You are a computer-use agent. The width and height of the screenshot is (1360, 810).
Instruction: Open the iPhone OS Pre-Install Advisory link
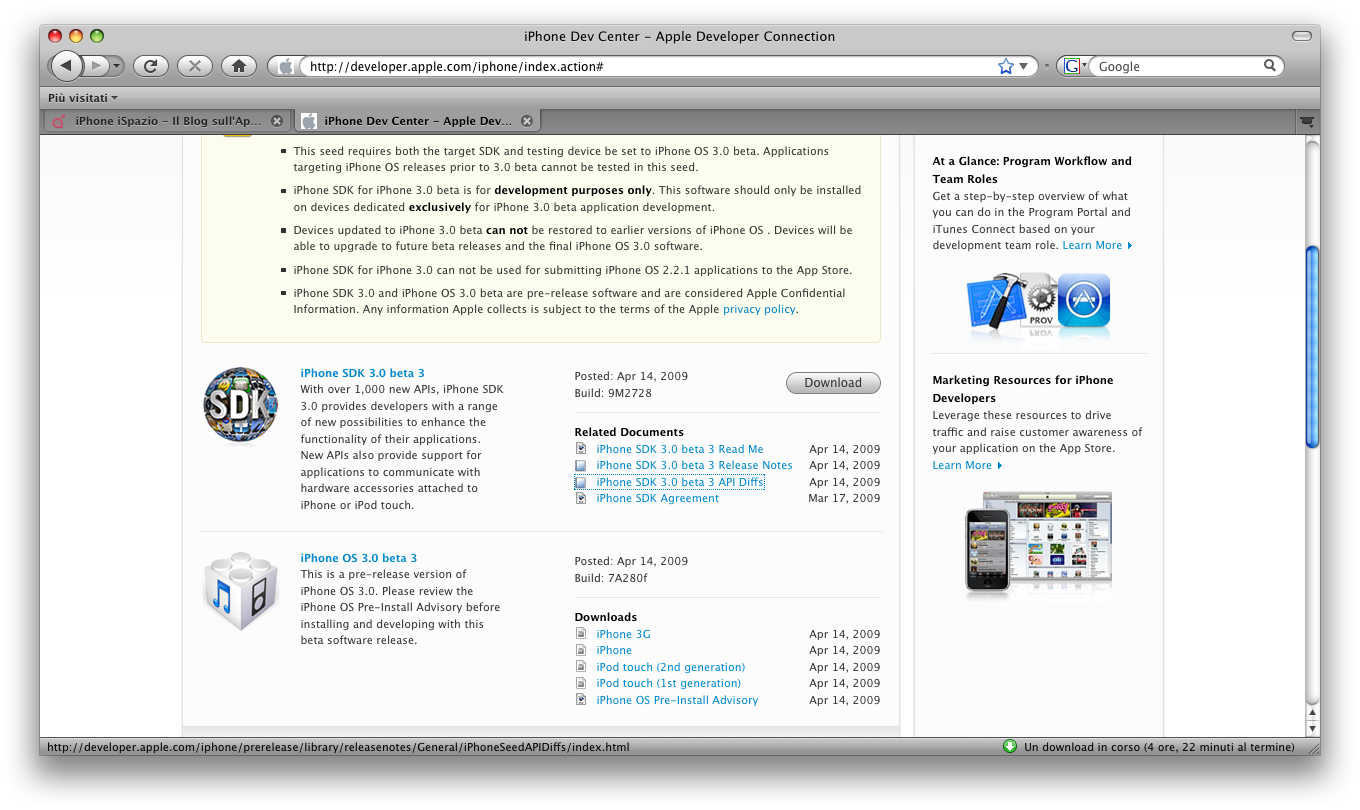click(677, 700)
